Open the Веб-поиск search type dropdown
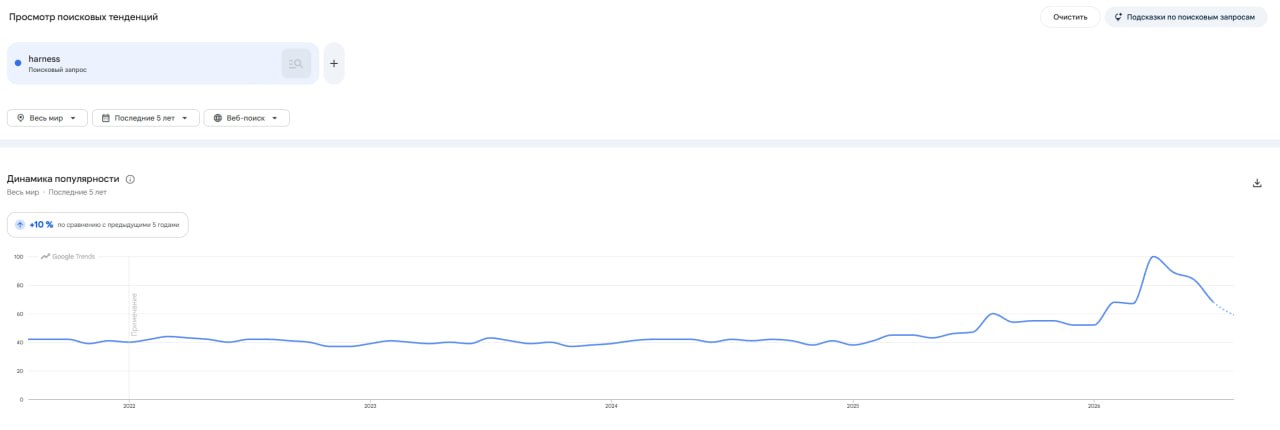The width and height of the screenshot is (1280, 430). (247, 118)
